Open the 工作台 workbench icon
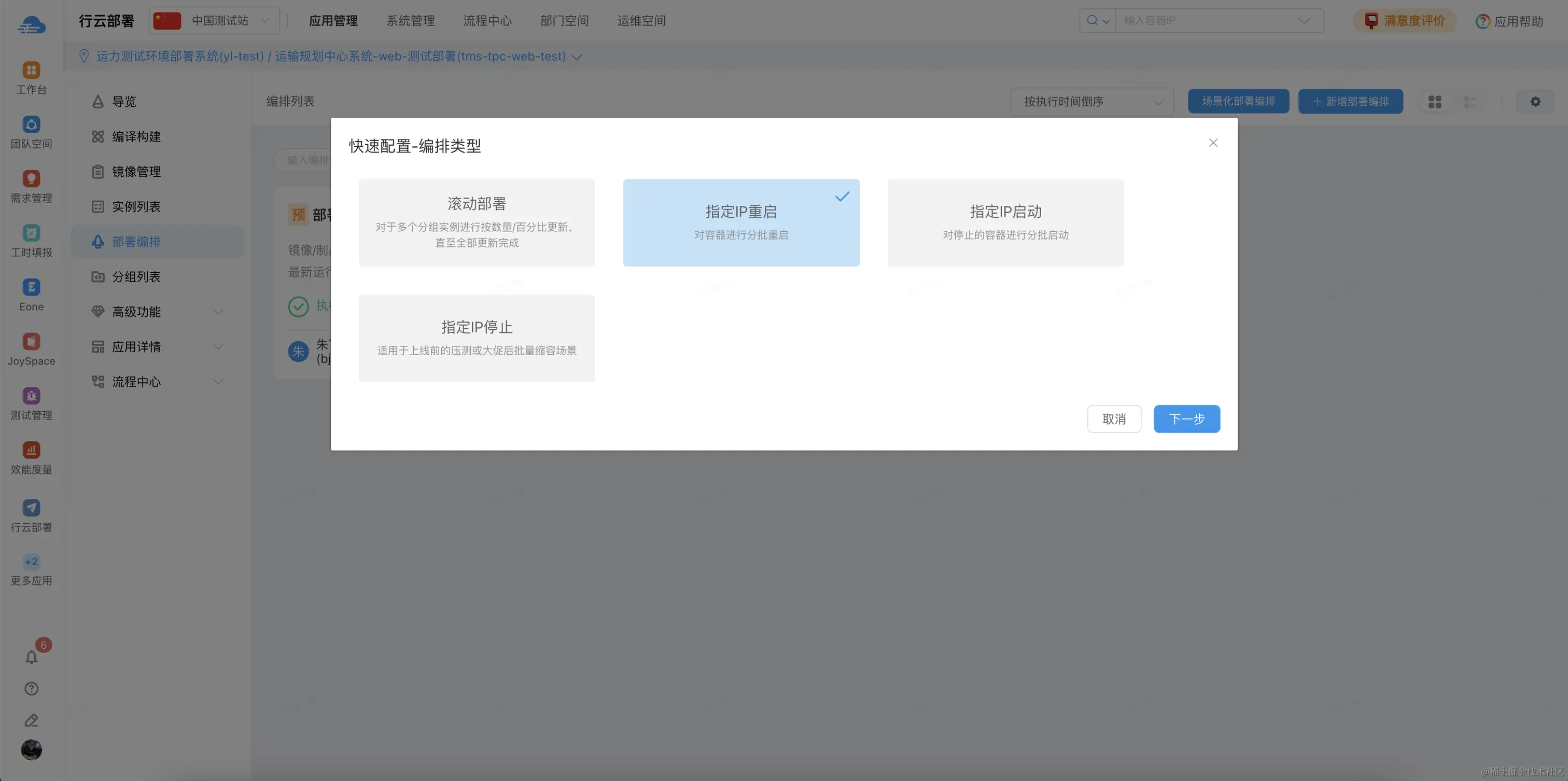Screen dimensions: 1568x781 (31, 71)
